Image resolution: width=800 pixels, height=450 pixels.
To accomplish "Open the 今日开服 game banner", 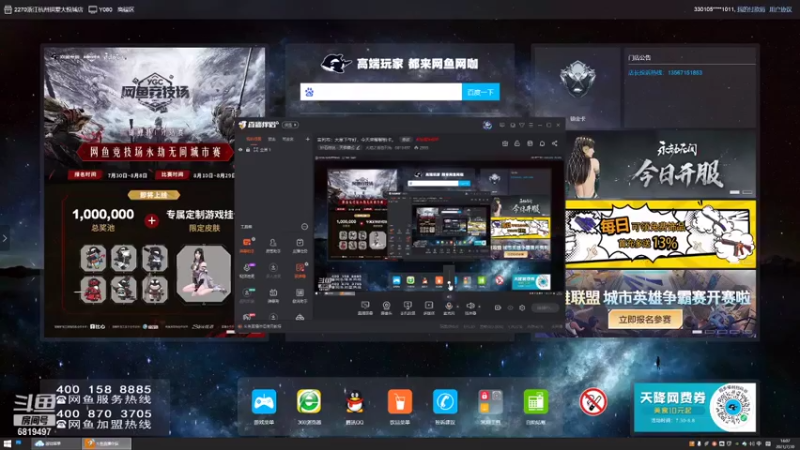I will pyautogui.click(x=661, y=165).
